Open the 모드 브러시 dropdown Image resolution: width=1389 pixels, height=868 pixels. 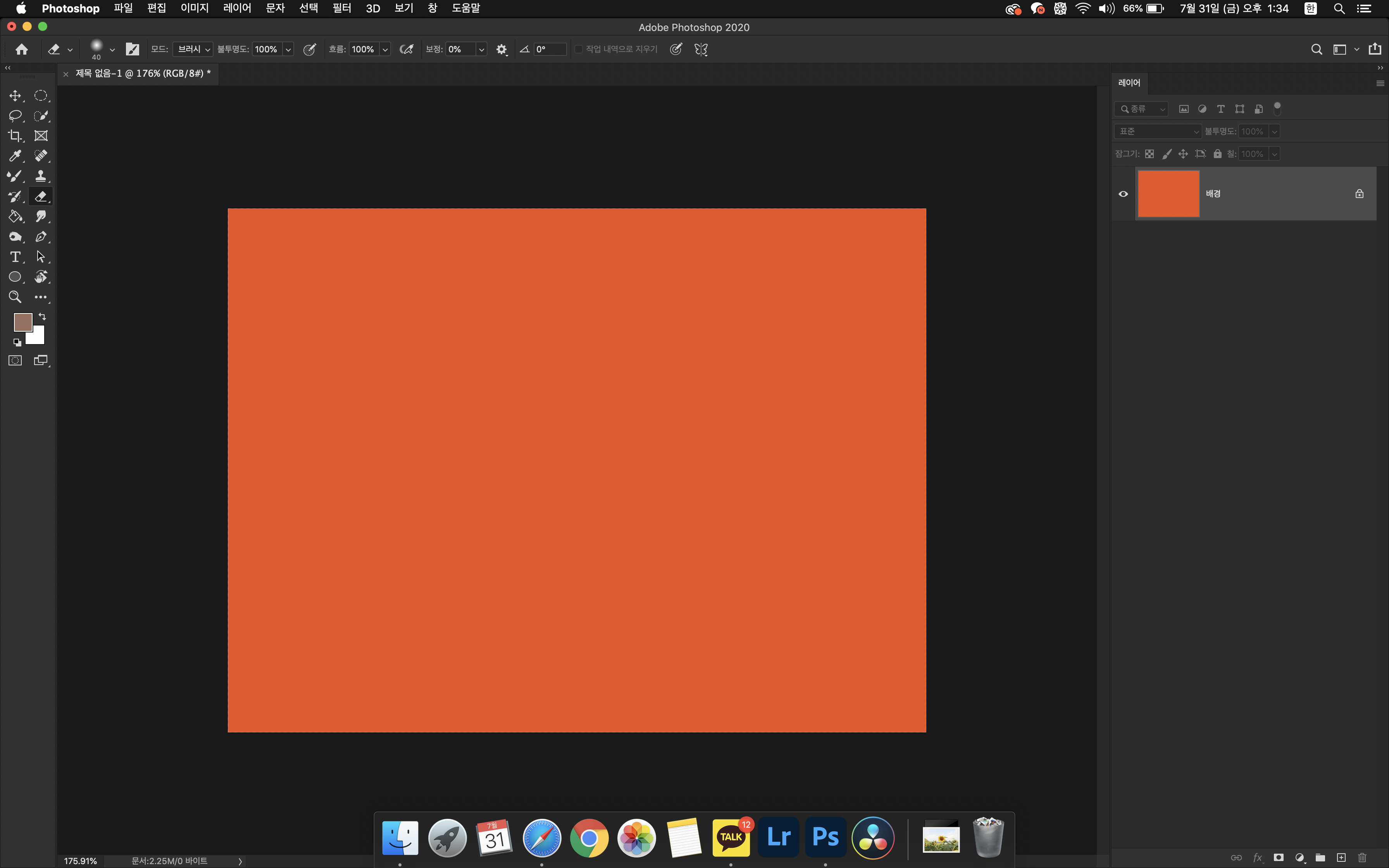point(193,49)
